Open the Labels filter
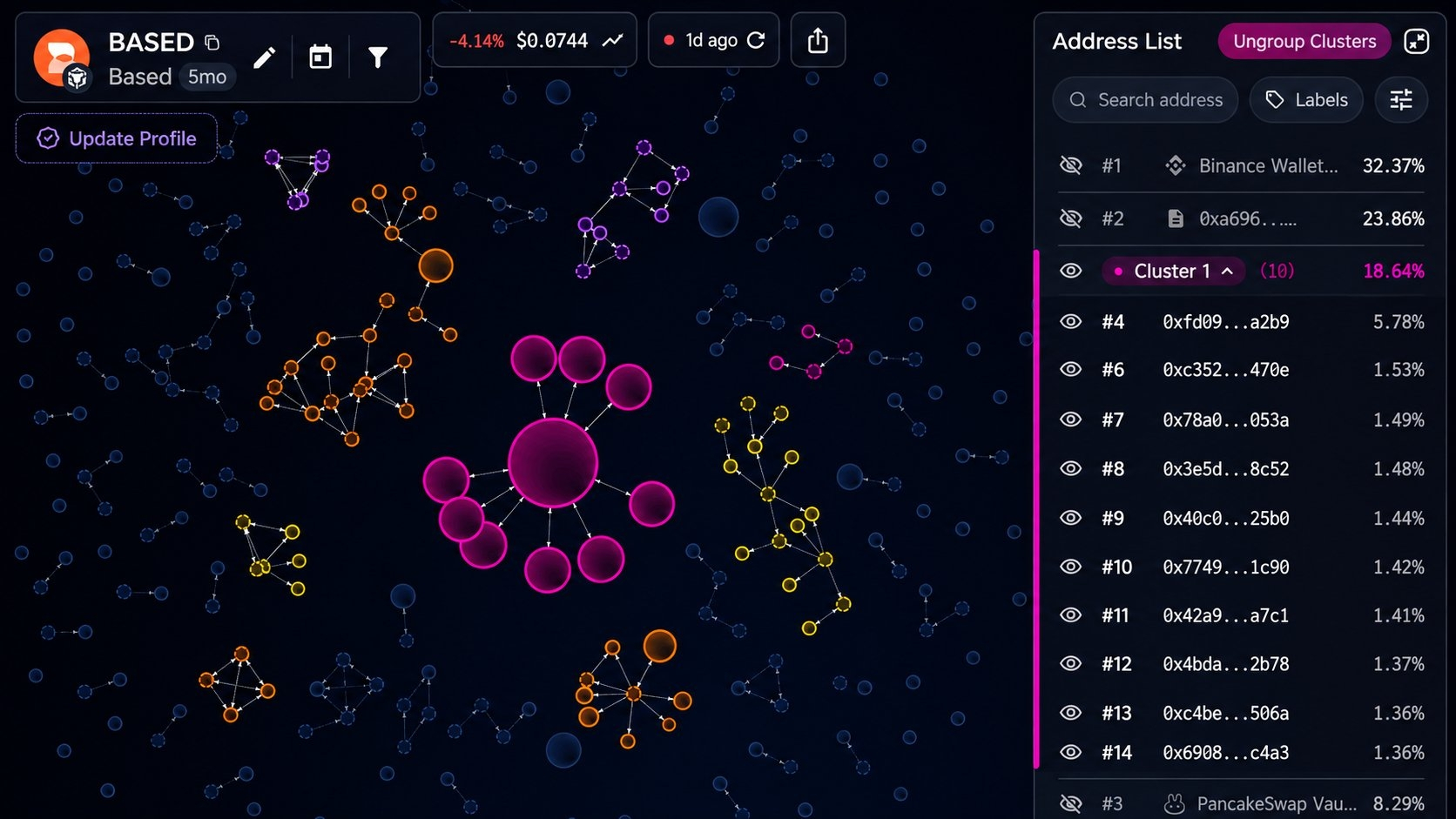The width and height of the screenshot is (1456, 819). 1306,100
